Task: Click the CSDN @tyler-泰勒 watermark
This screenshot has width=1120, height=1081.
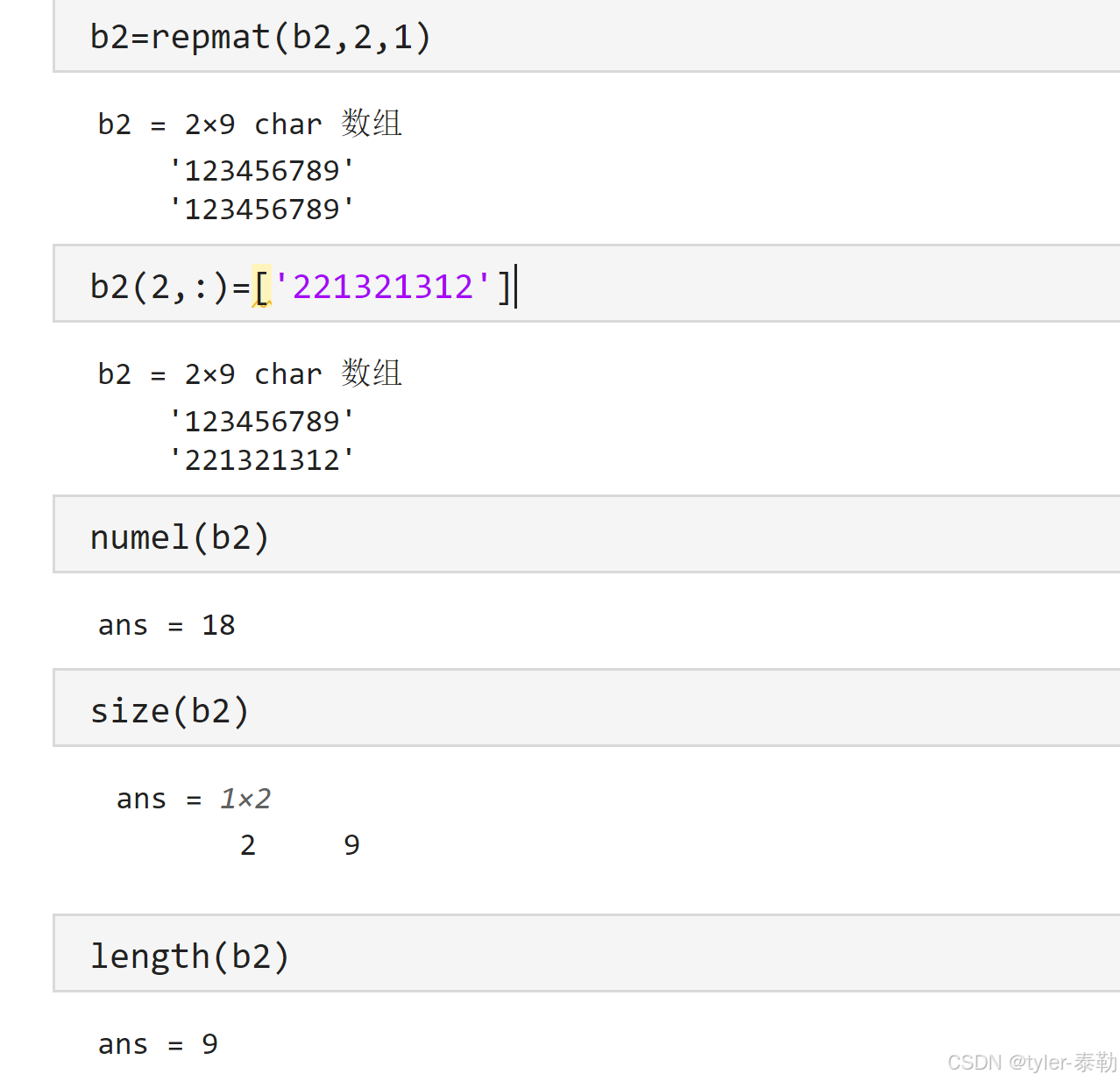Action: pyautogui.click(x=1031, y=1063)
